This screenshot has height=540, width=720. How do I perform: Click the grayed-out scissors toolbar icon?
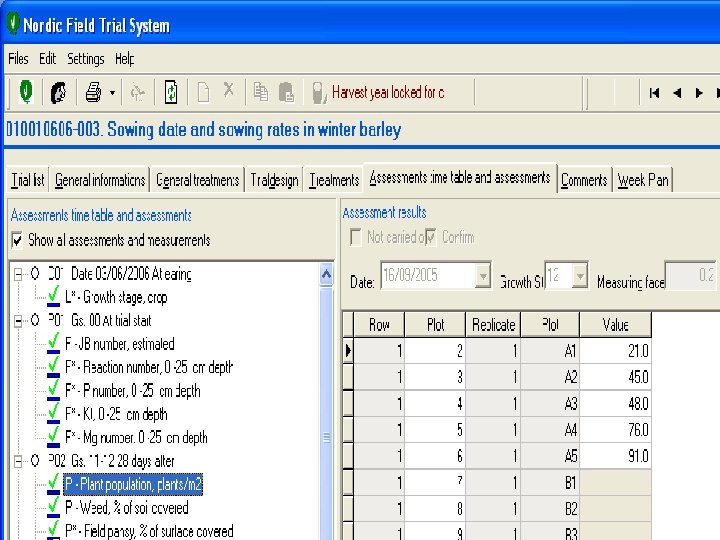[137, 93]
